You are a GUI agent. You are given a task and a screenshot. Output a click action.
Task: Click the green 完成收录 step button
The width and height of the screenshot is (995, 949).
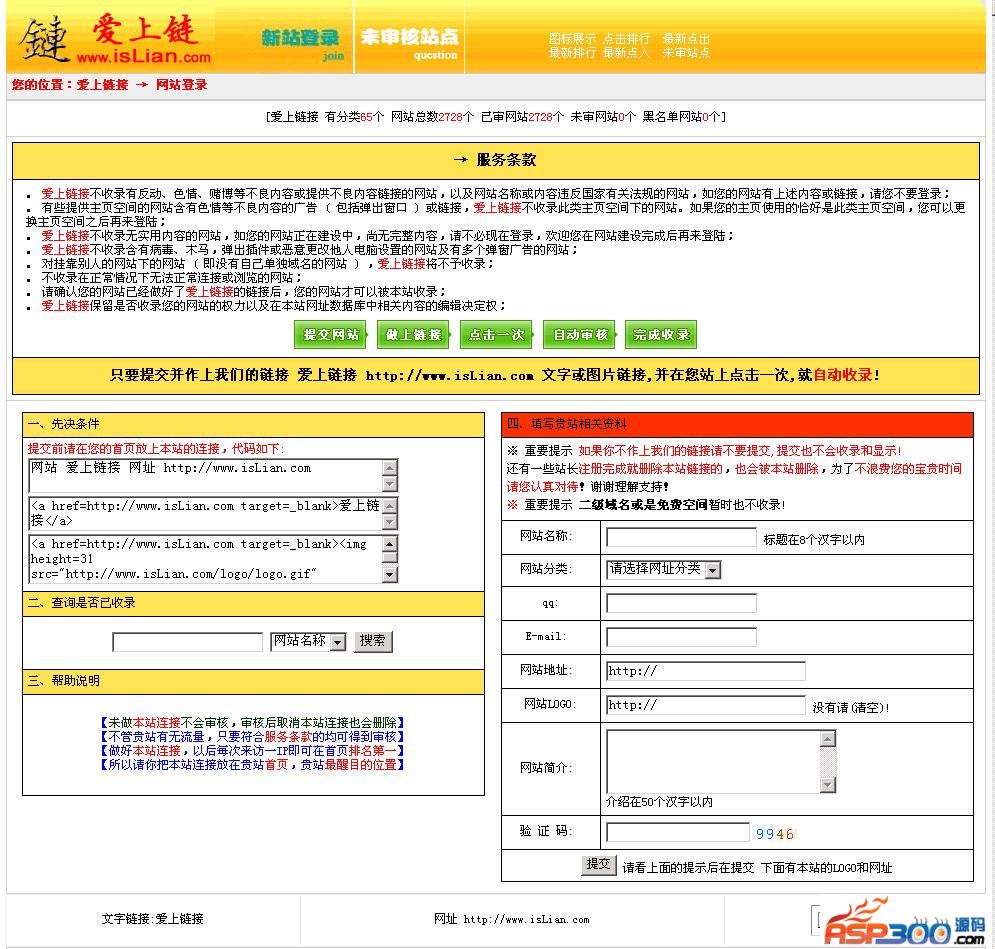(661, 335)
